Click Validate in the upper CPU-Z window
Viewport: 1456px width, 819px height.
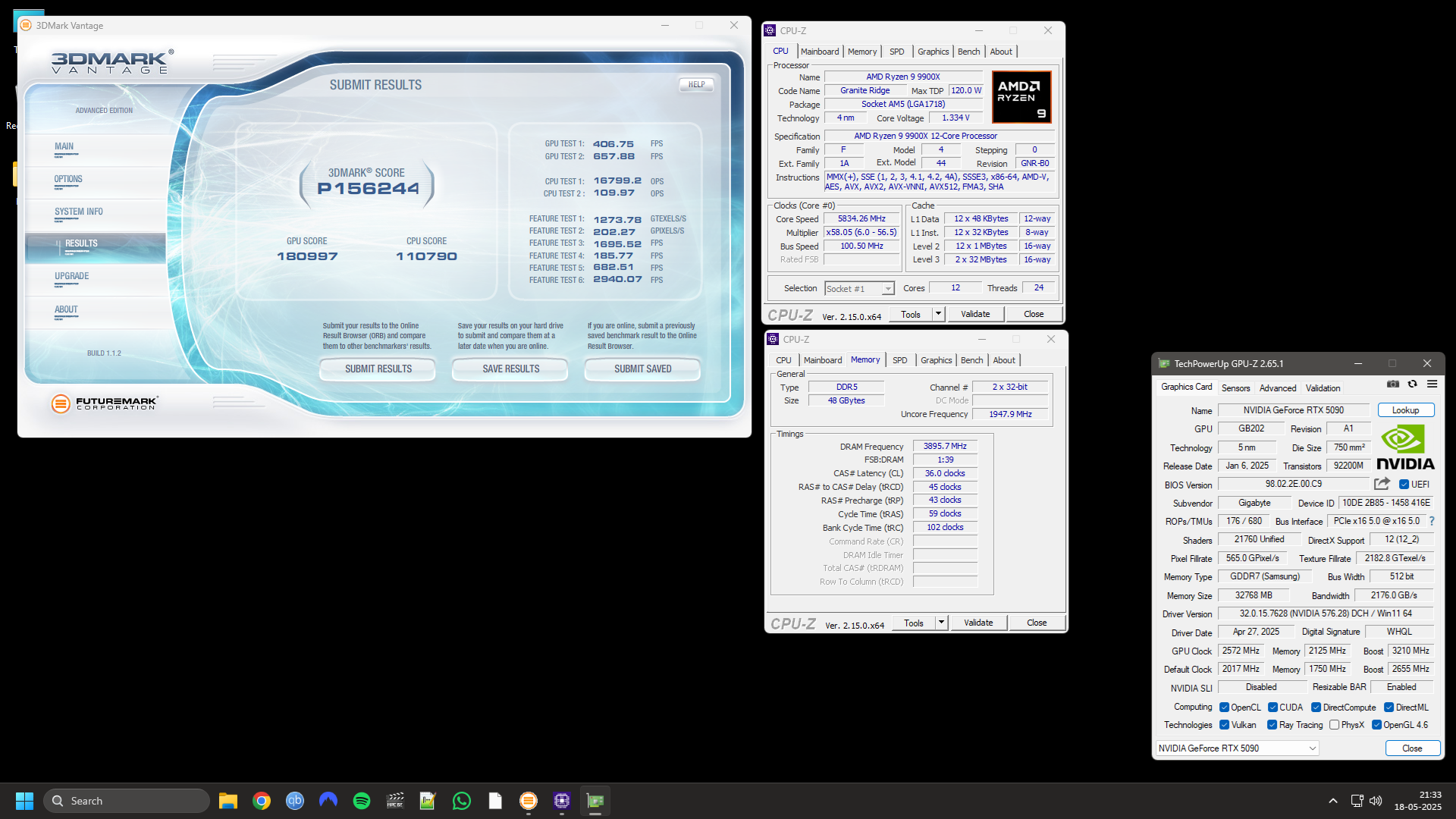[x=975, y=314]
